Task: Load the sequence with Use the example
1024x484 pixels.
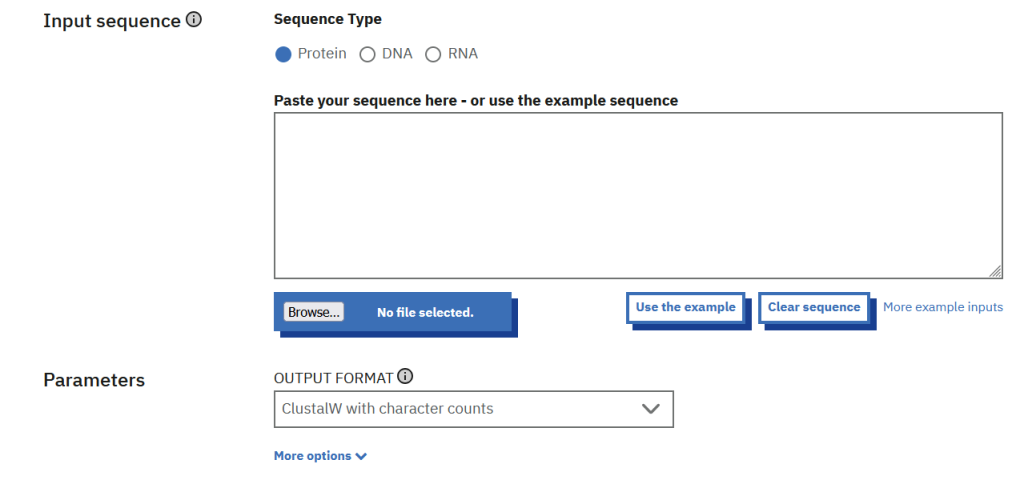Action: click(x=685, y=307)
